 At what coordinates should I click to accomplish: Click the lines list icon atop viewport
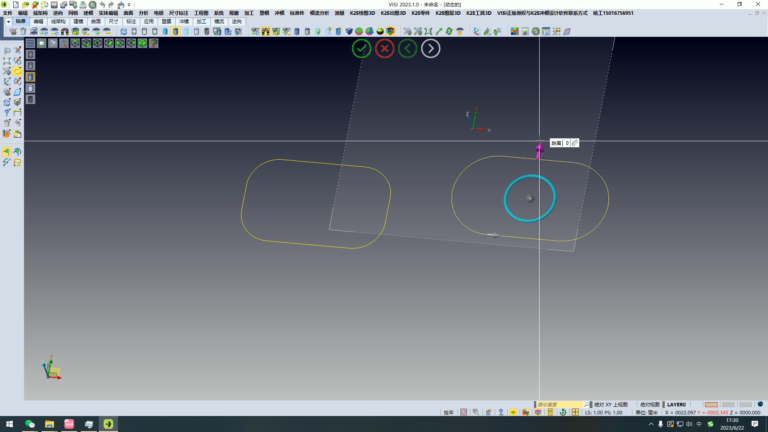(x=30, y=43)
